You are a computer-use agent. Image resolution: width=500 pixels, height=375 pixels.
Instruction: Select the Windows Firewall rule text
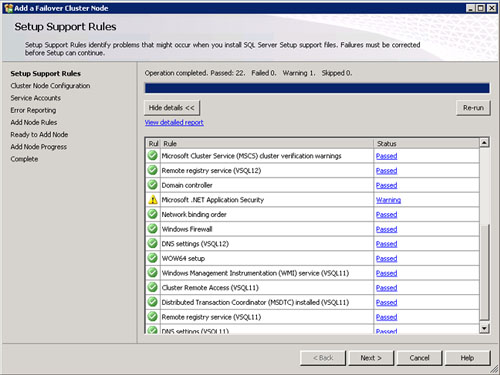[x=187, y=229]
